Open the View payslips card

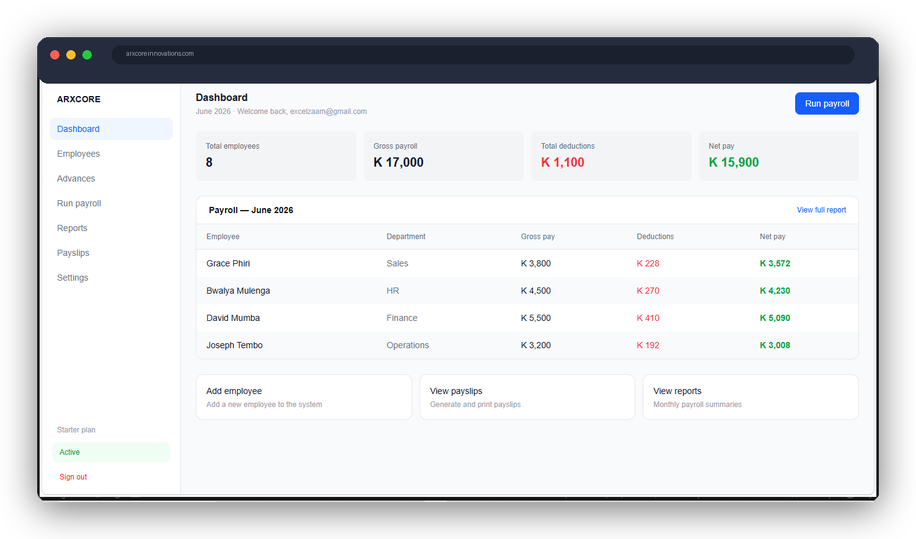(527, 397)
